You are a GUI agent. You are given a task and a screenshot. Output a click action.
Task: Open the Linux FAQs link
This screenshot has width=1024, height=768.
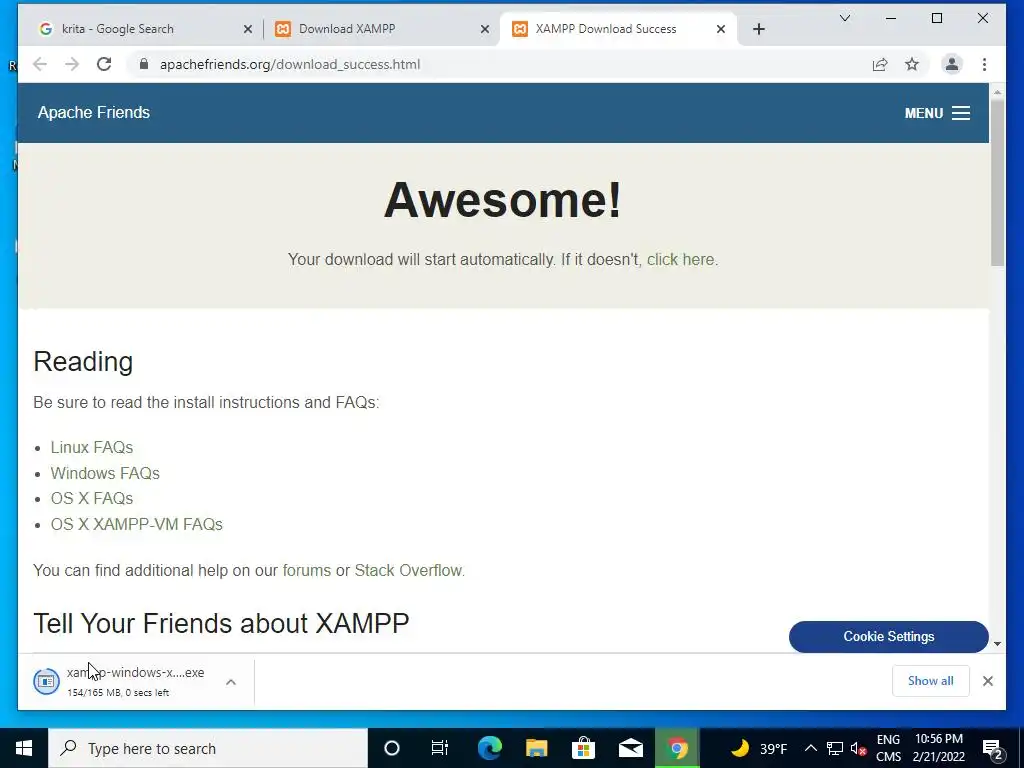(x=92, y=447)
